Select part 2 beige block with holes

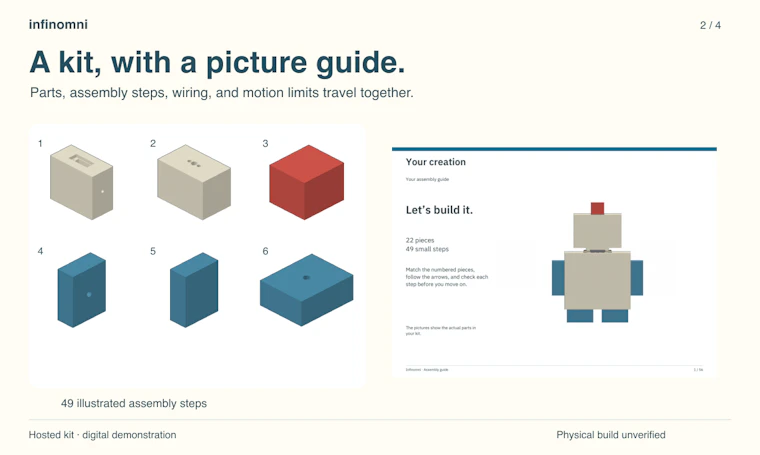click(194, 182)
